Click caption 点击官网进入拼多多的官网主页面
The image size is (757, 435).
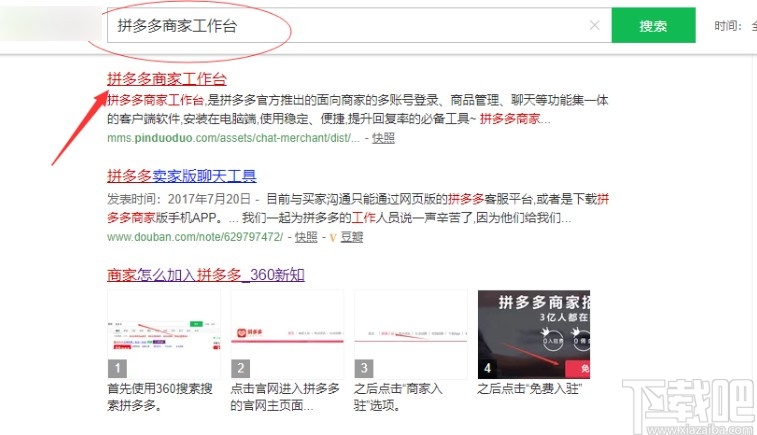(x=285, y=396)
